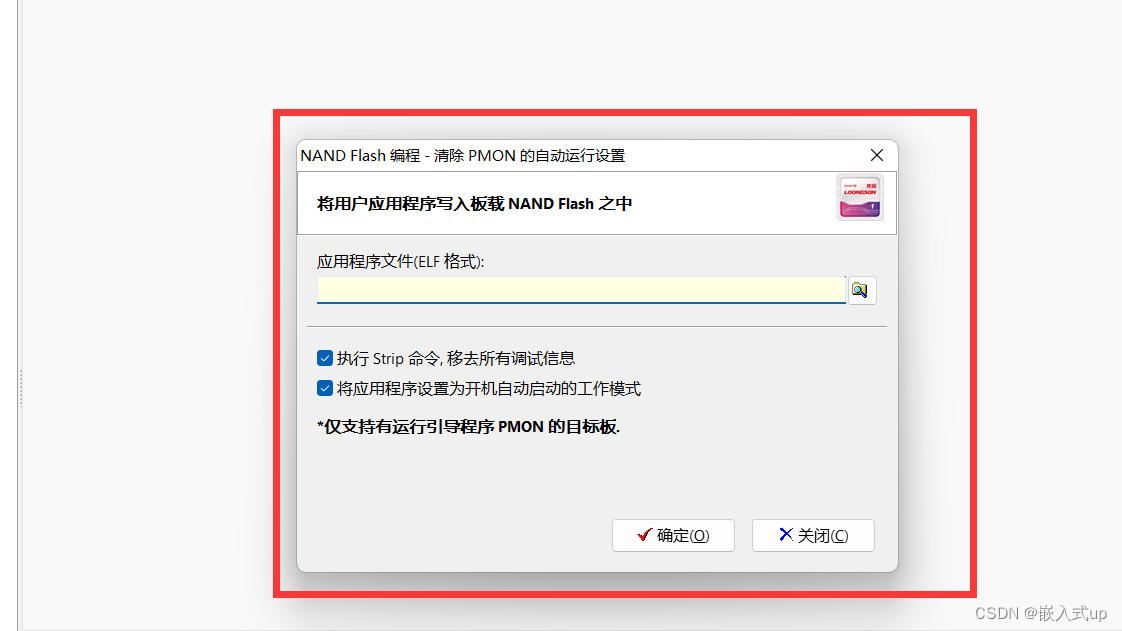Focus the 应用程序文件 path input field

click(x=581, y=290)
